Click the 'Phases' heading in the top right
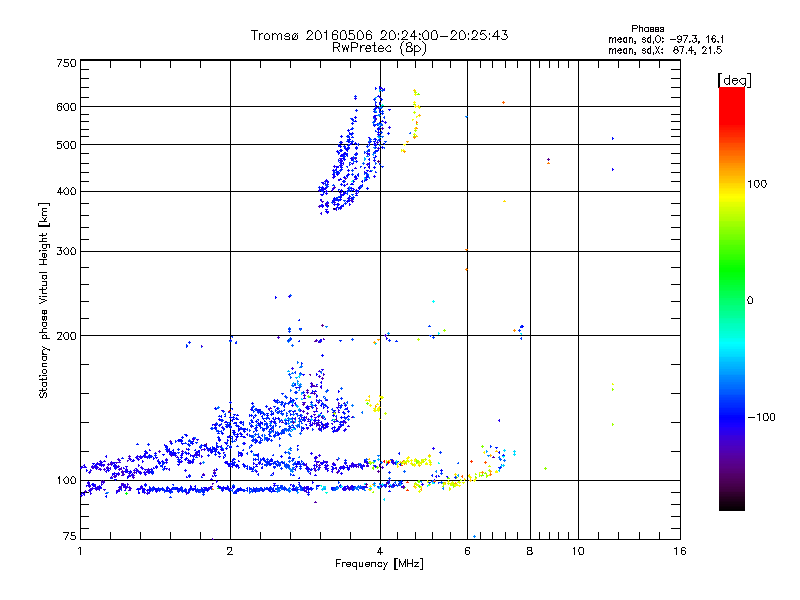Screen dimensions: 800x600 [647, 29]
